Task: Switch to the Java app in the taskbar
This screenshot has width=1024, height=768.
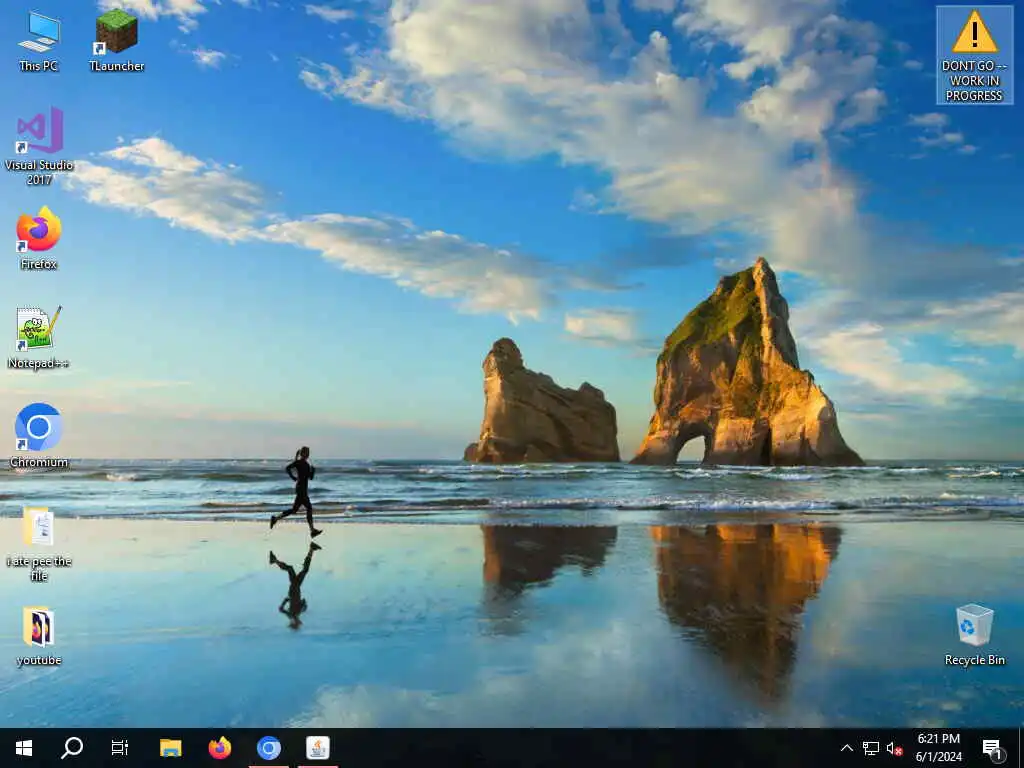Action: [x=318, y=748]
